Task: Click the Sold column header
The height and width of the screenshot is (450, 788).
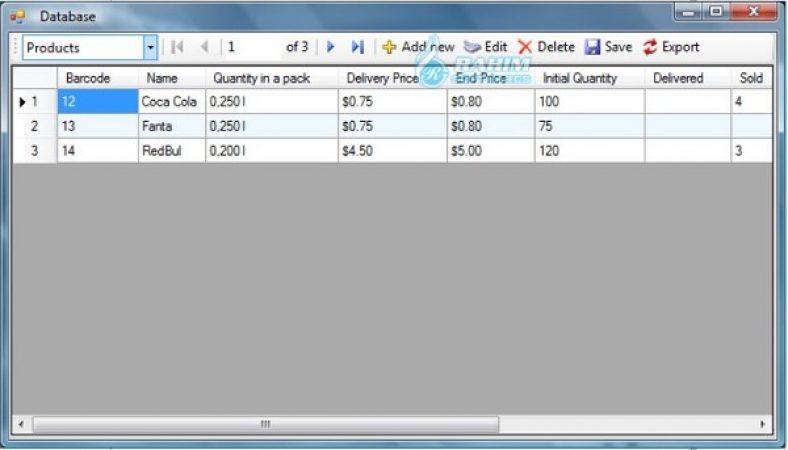Action: click(x=751, y=78)
